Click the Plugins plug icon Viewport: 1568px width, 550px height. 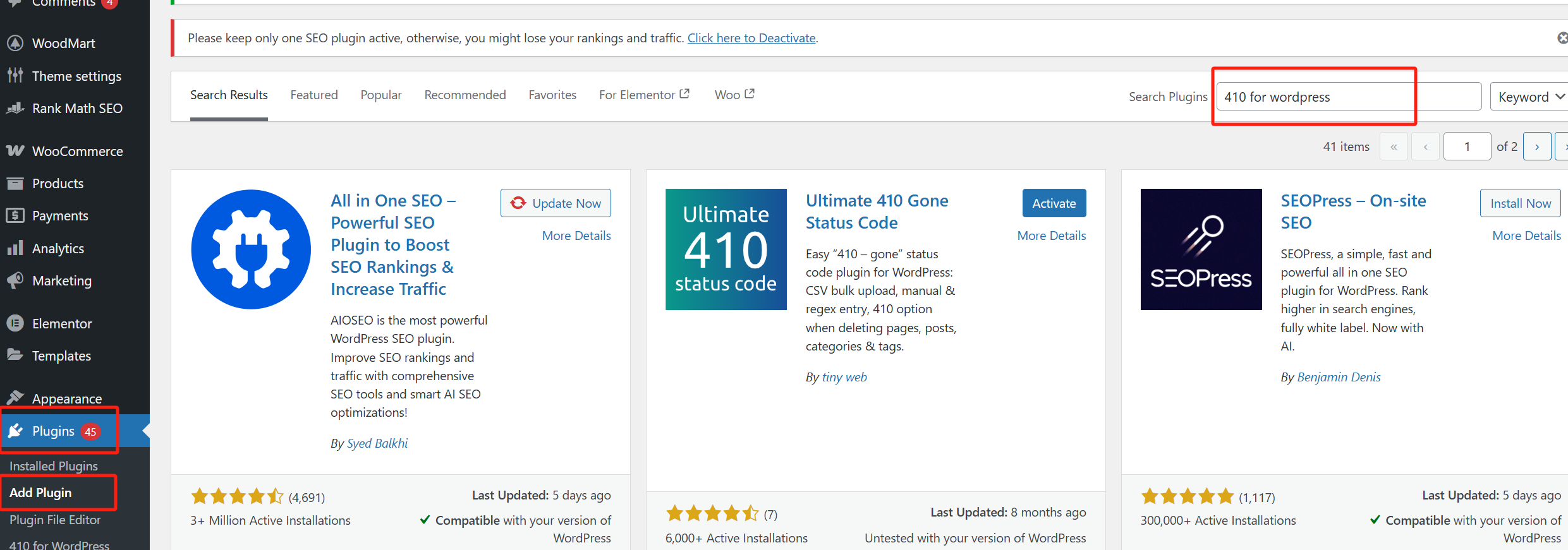(x=15, y=431)
